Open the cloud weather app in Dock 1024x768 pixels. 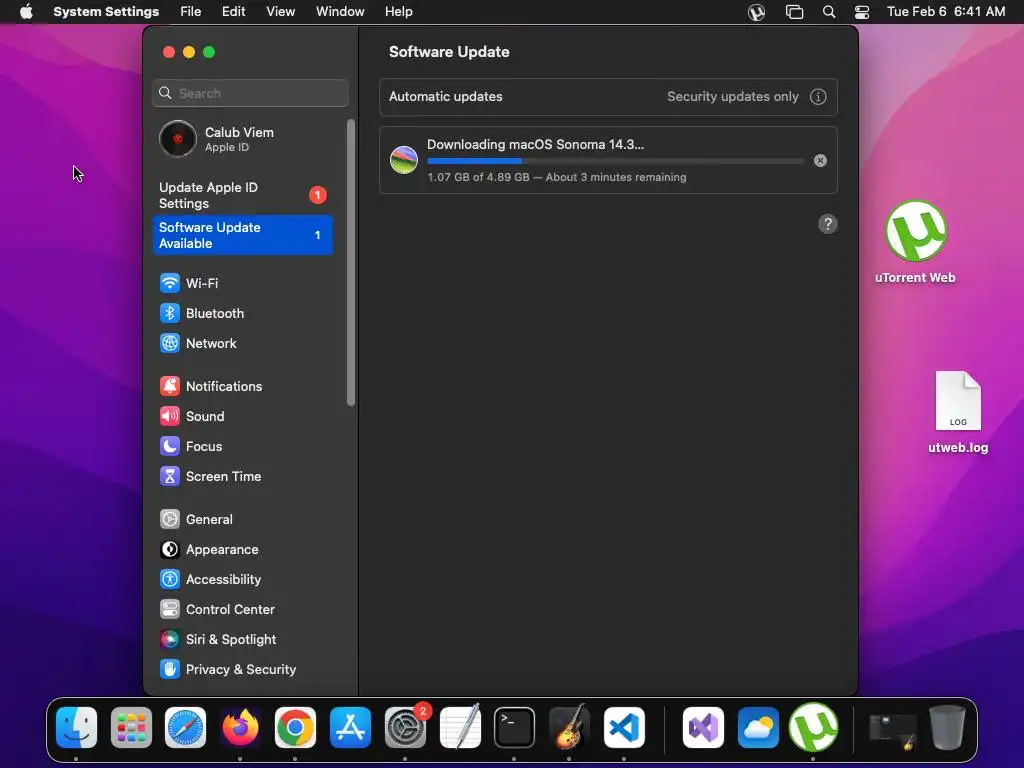[758, 728]
